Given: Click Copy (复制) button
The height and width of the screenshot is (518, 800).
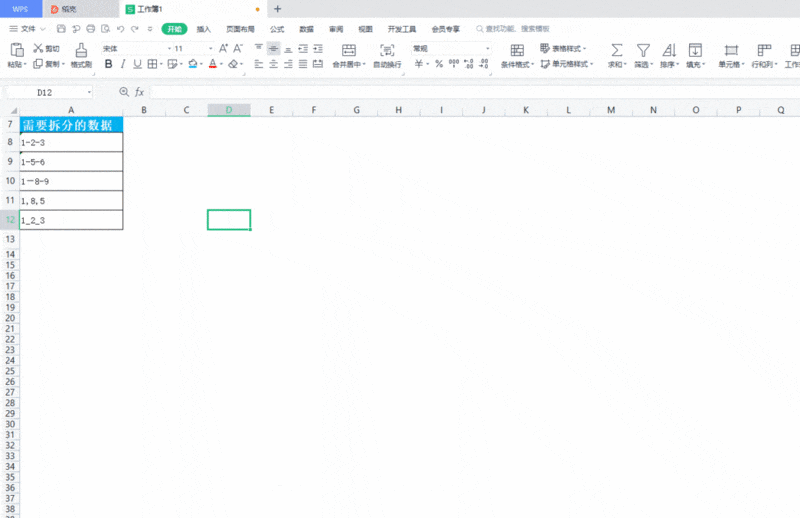Looking at the screenshot, I should [49, 64].
